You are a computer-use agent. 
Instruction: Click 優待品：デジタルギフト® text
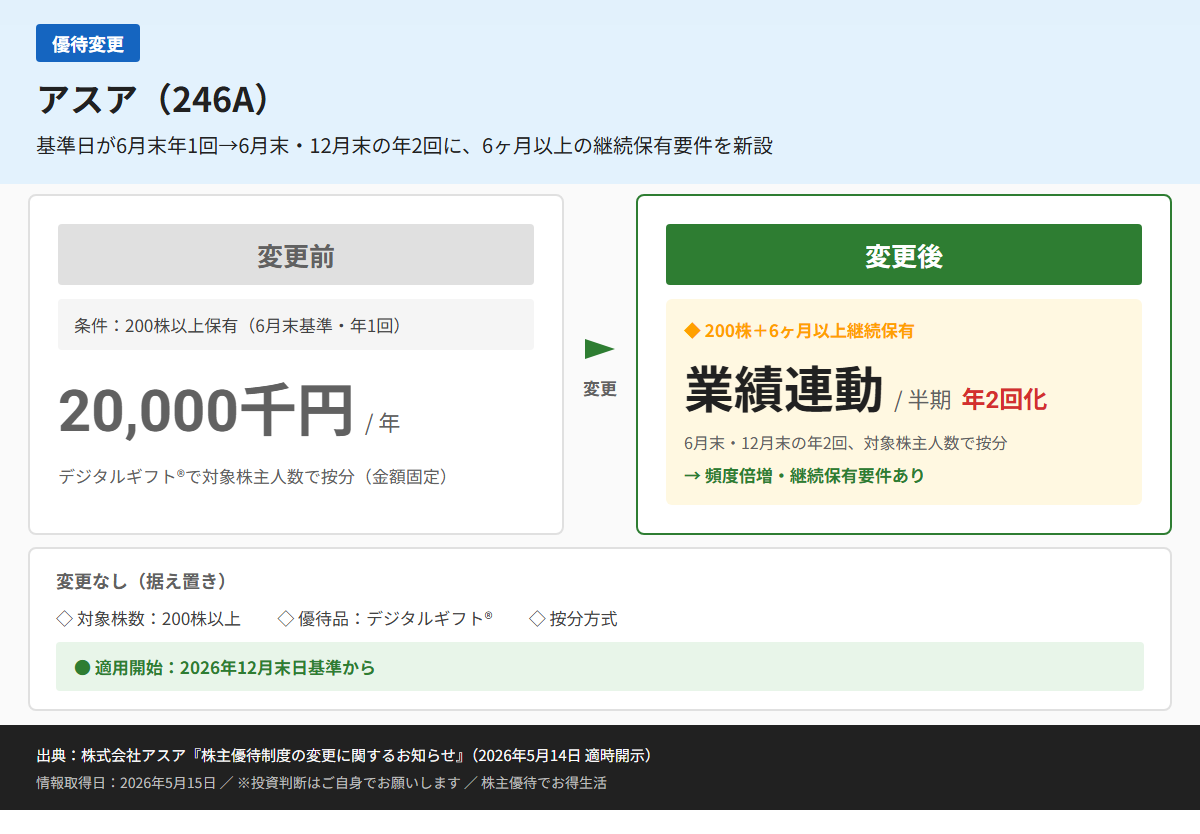click(395, 619)
